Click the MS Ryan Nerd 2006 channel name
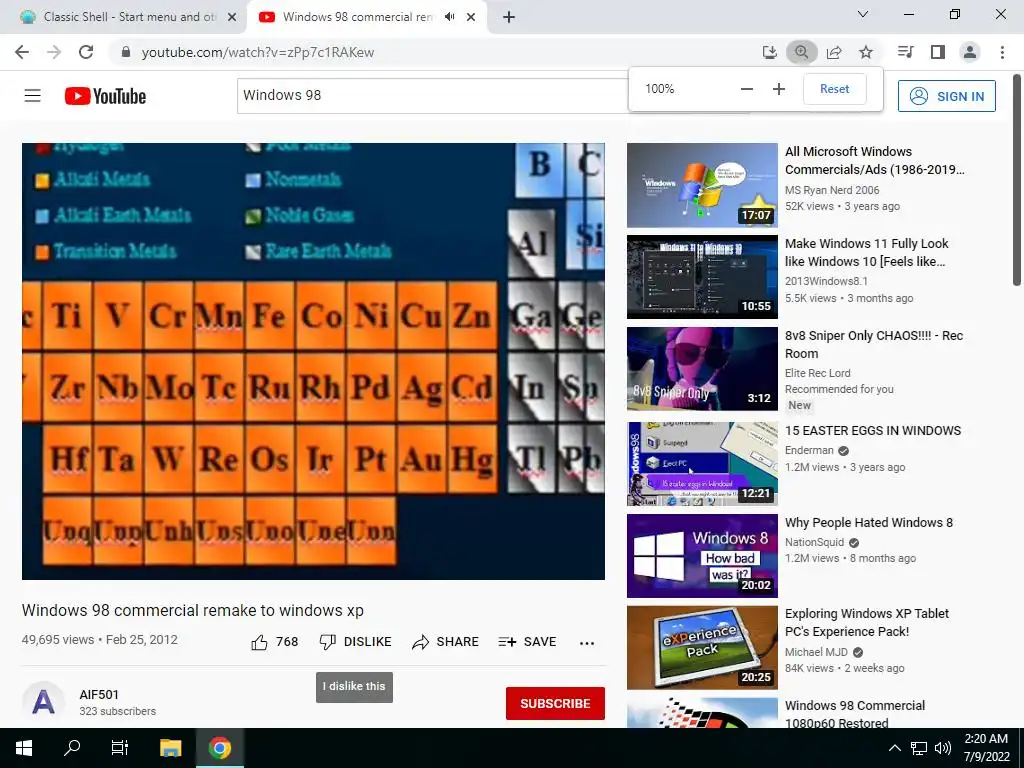The width and height of the screenshot is (1024, 768). pos(832,190)
